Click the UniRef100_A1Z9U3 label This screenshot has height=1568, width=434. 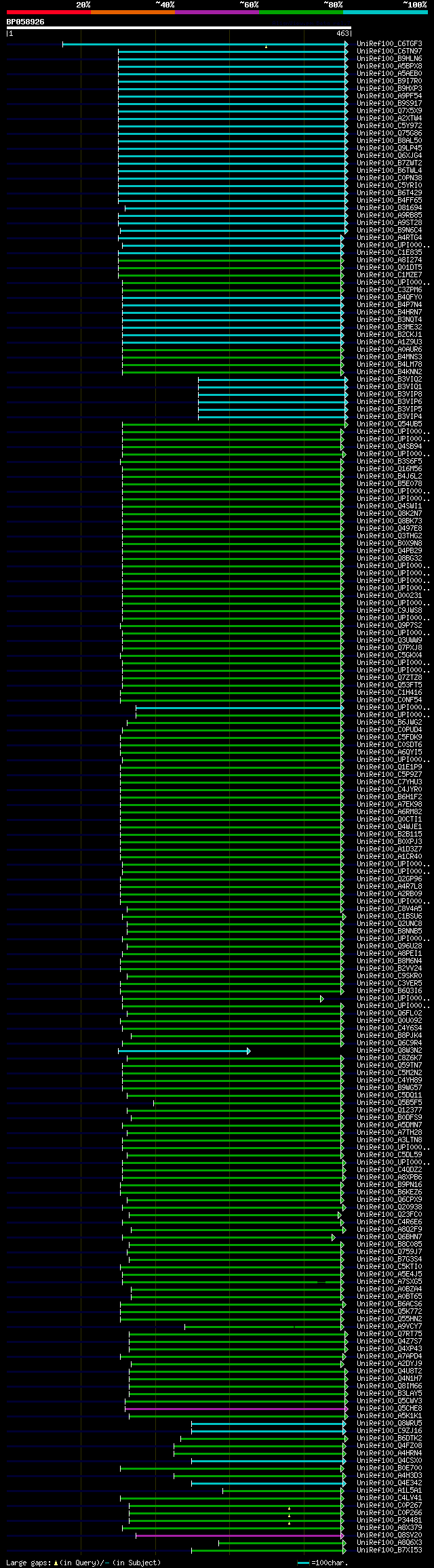[x=389, y=342]
